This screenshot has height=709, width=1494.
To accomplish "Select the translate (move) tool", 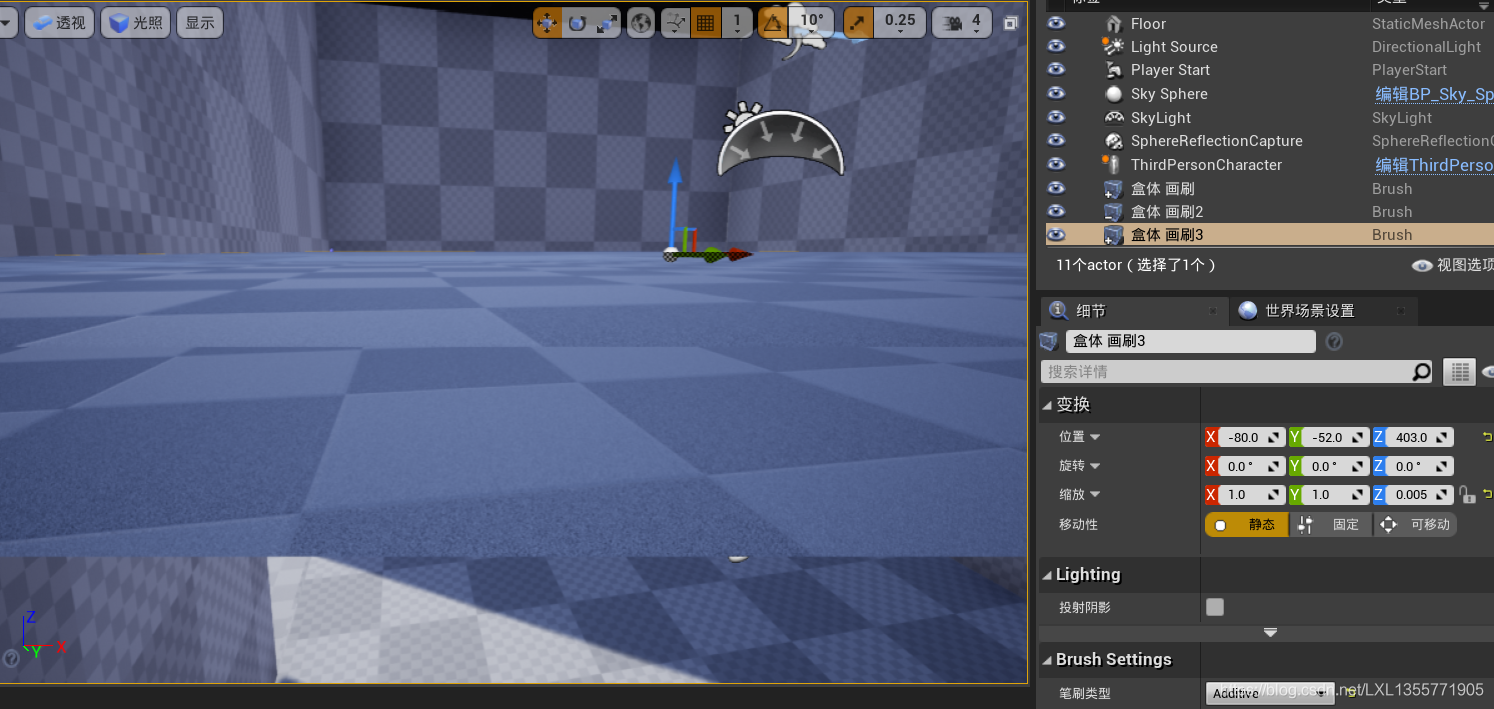I will click(x=547, y=22).
